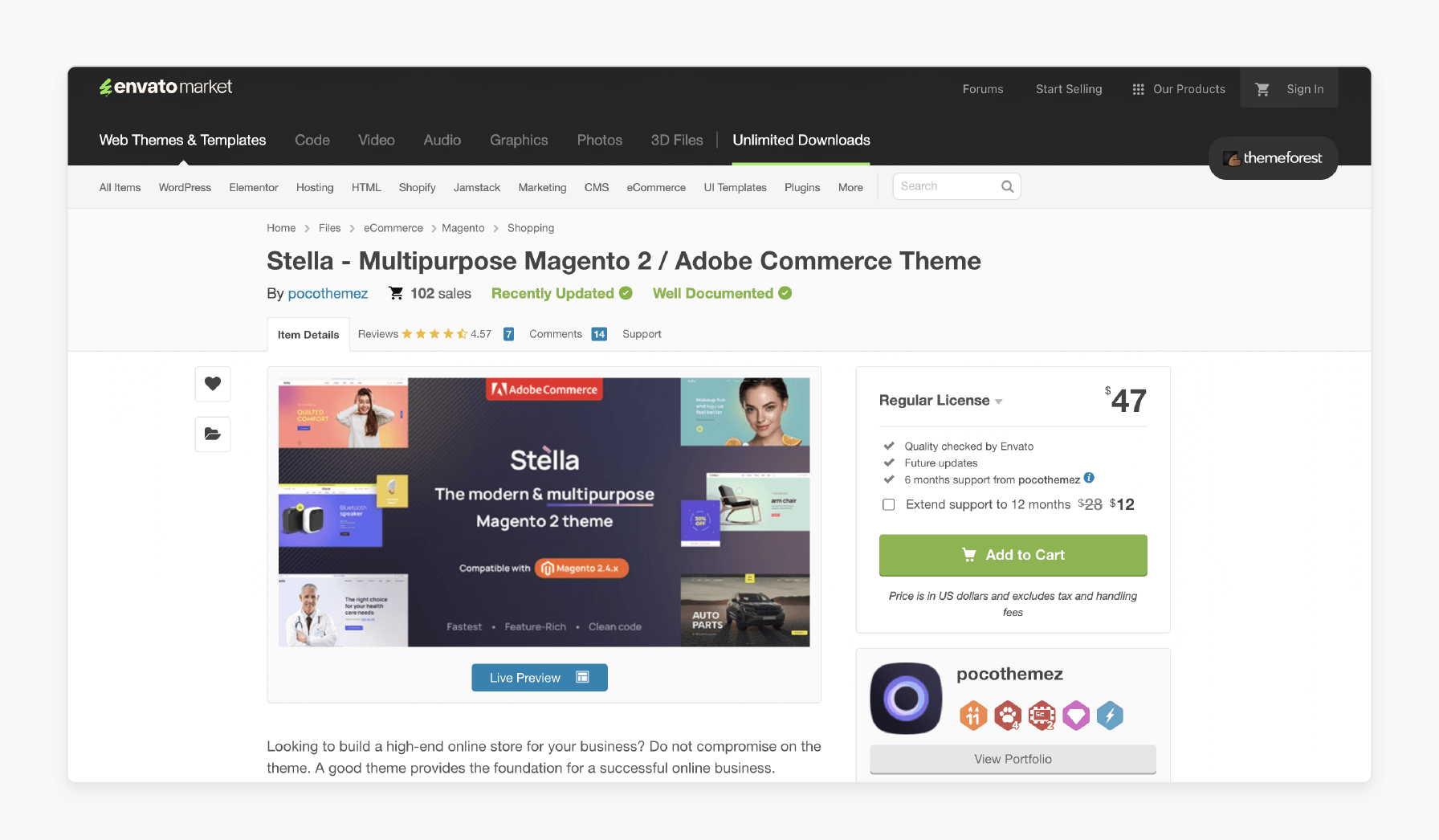Click the purple heart badge
1439x840 pixels.
click(x=1076, y=716)
